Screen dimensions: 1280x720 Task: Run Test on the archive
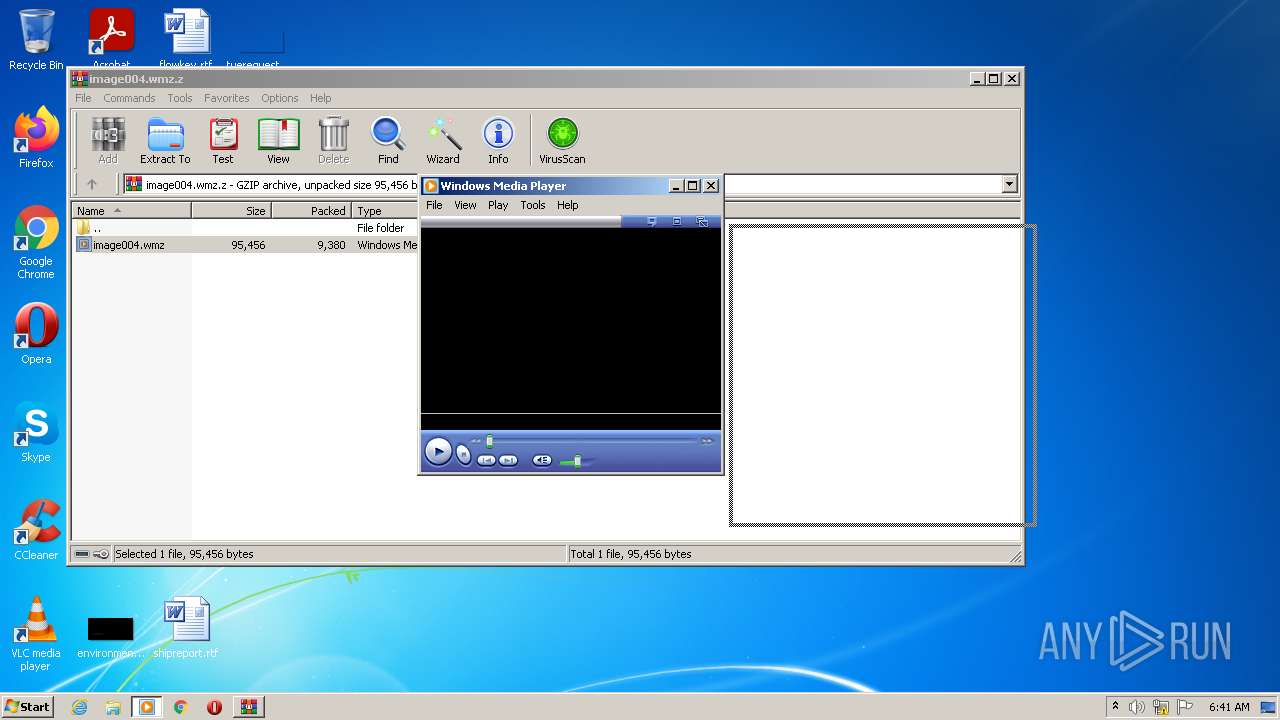coord(223,140)
